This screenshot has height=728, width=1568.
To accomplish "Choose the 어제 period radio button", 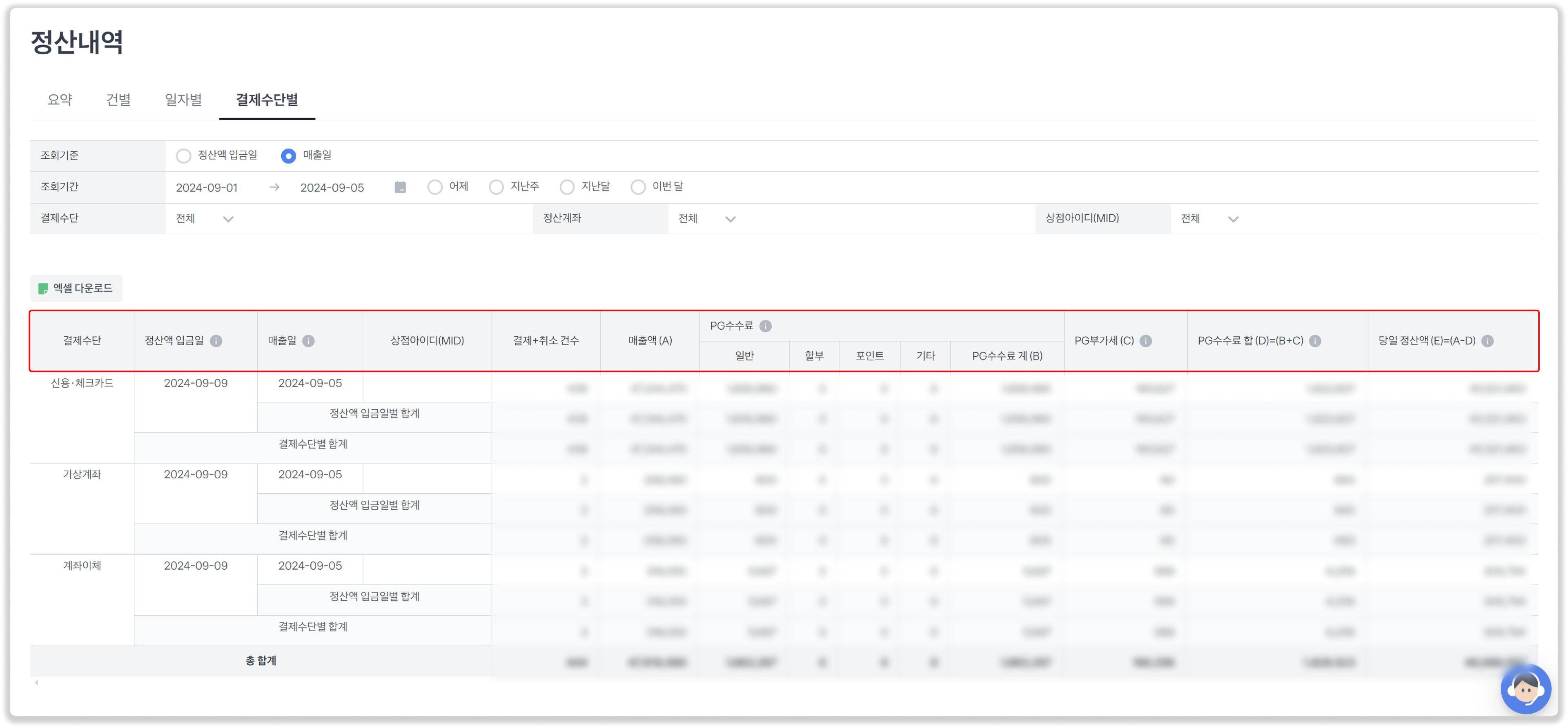I will click(x=434, y=187).
